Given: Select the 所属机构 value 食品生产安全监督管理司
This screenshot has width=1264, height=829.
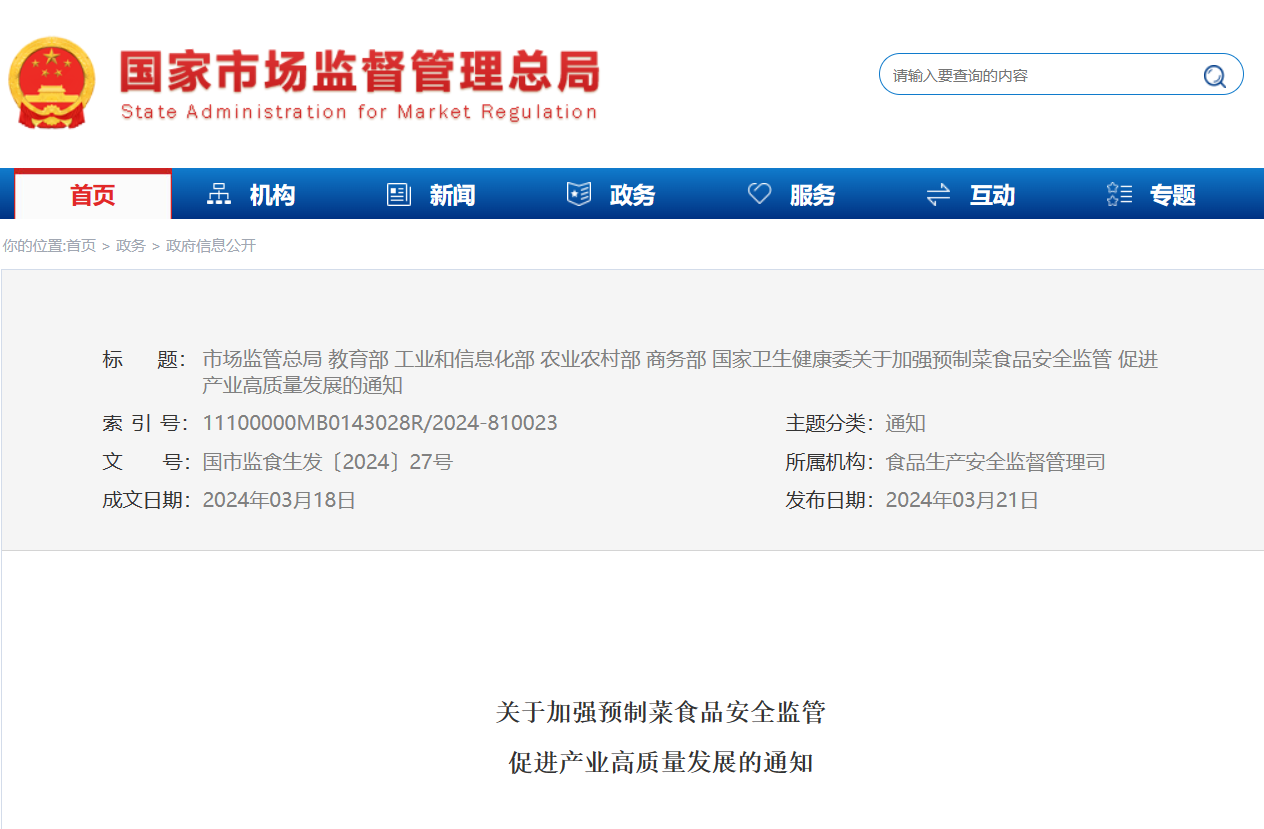Looking at the screenshot, I should [995, 462].
